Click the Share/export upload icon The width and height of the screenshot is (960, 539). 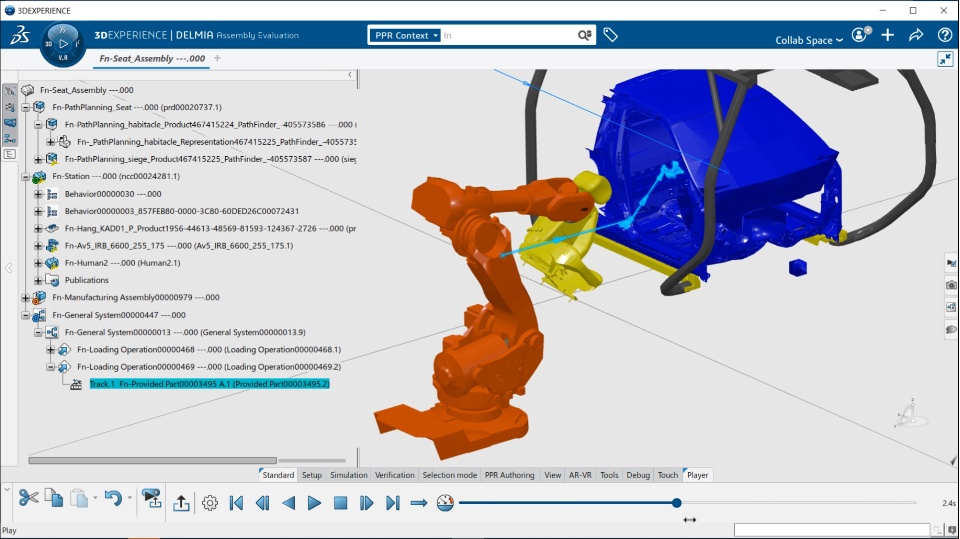coord(181,503)
